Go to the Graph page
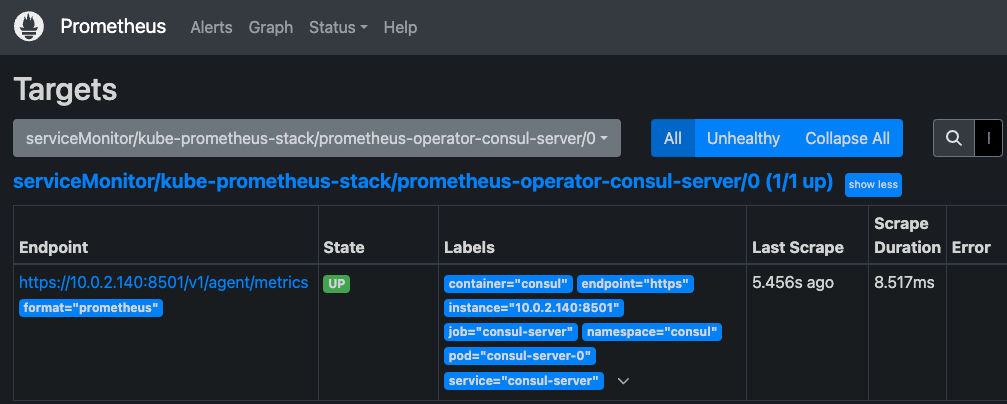The image size is (1007, 404). tap(270, 27)
